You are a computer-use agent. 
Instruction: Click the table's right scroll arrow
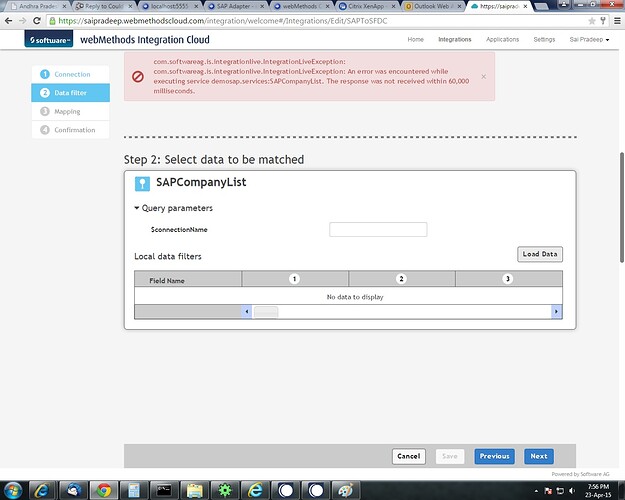click(x=556, y=311)
